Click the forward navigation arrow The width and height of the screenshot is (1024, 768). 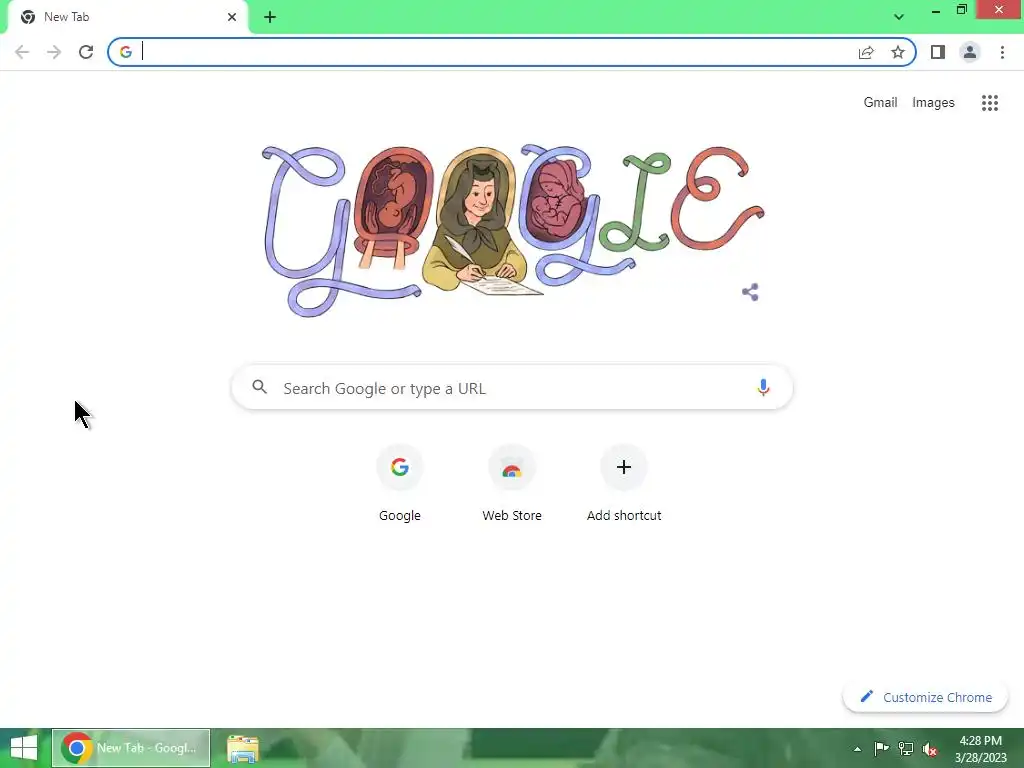point(54,52)
